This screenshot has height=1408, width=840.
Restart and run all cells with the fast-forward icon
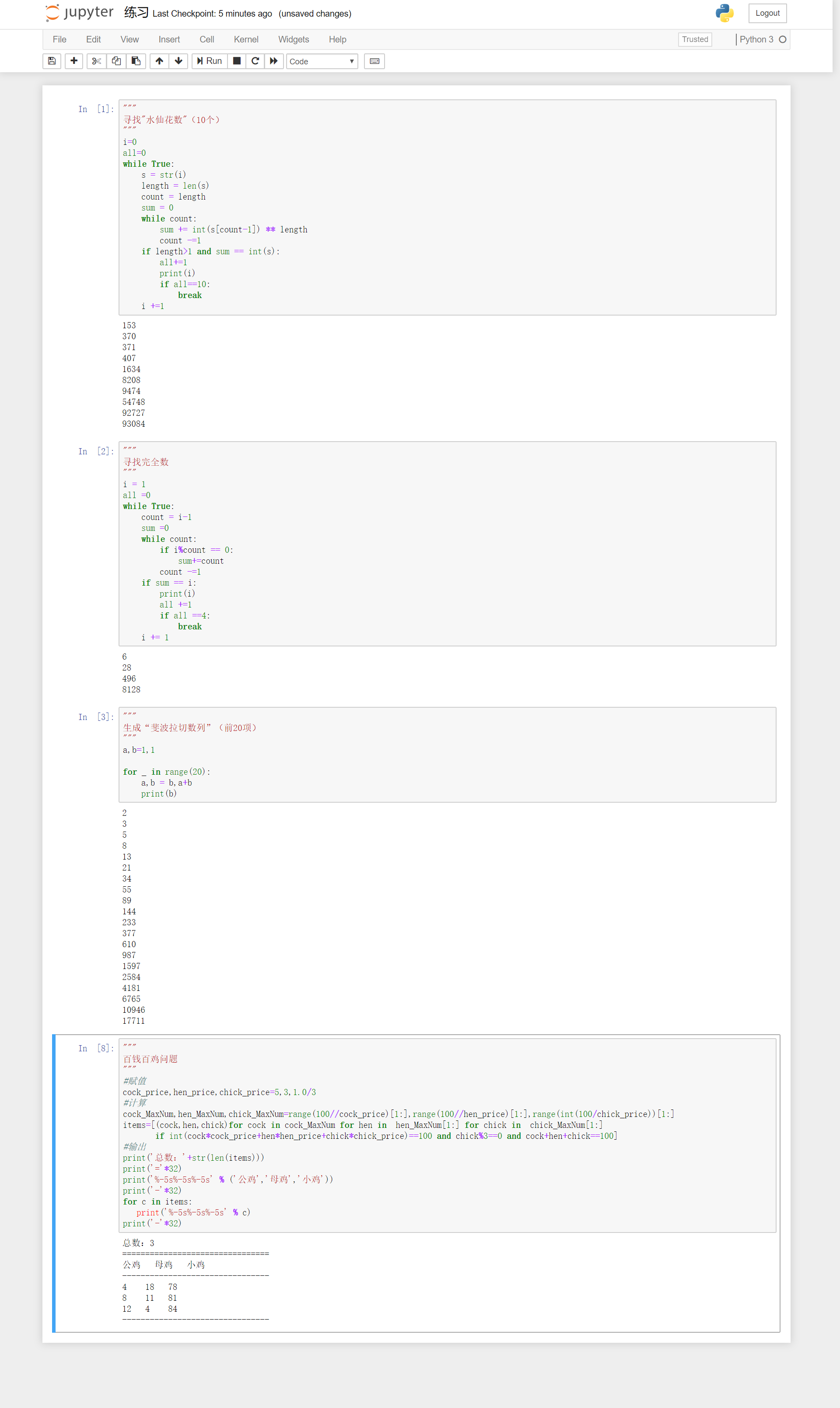point(274,61)
